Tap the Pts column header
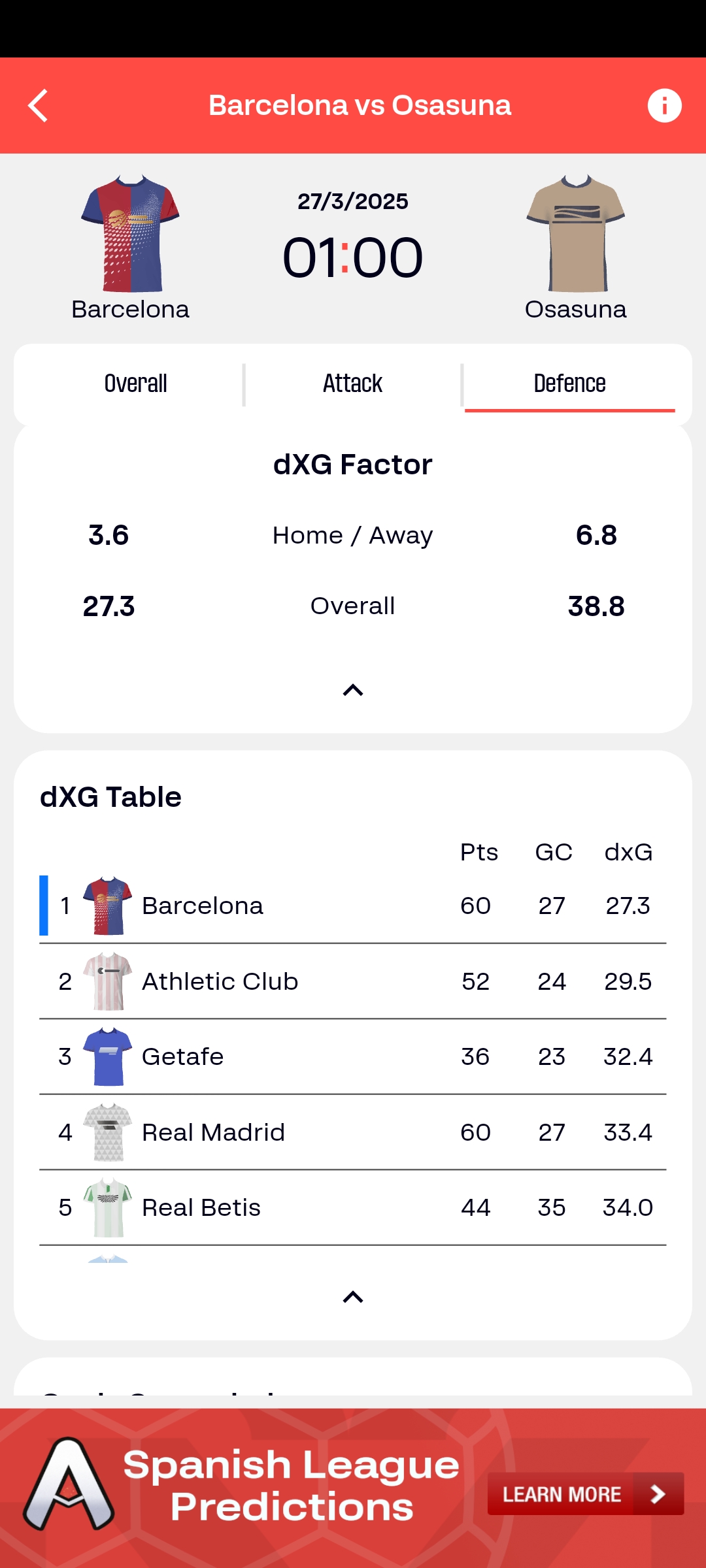The image size is (706, 1568). [x=479, y=853]
